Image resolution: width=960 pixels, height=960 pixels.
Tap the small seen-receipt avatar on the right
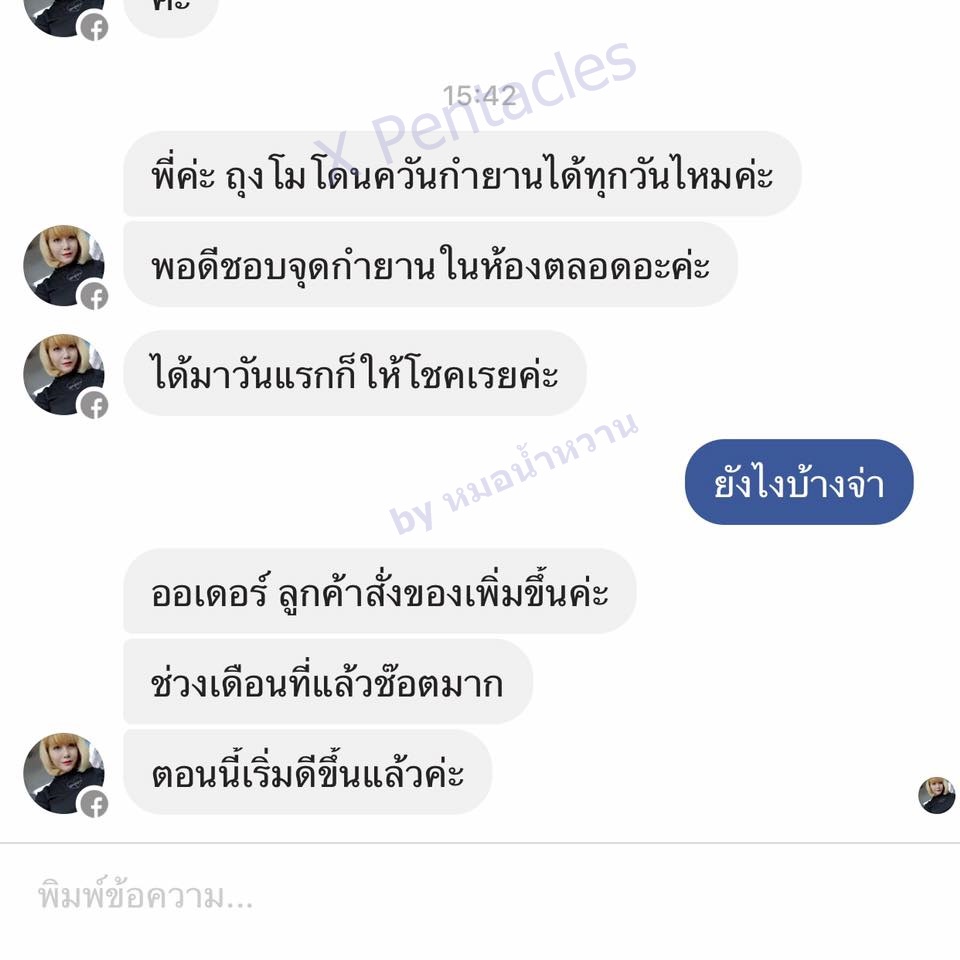937,795
